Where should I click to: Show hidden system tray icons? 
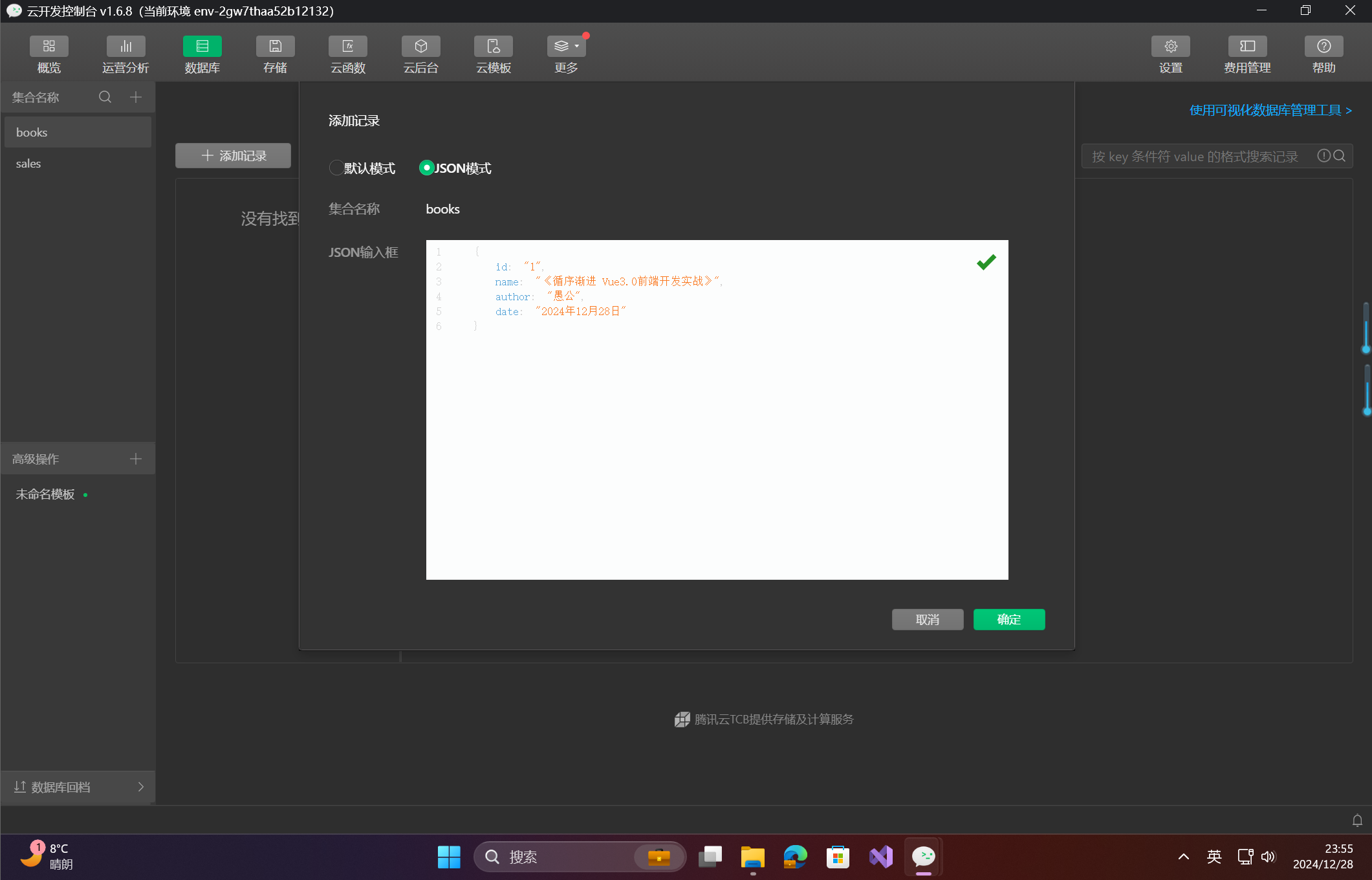1184,857
